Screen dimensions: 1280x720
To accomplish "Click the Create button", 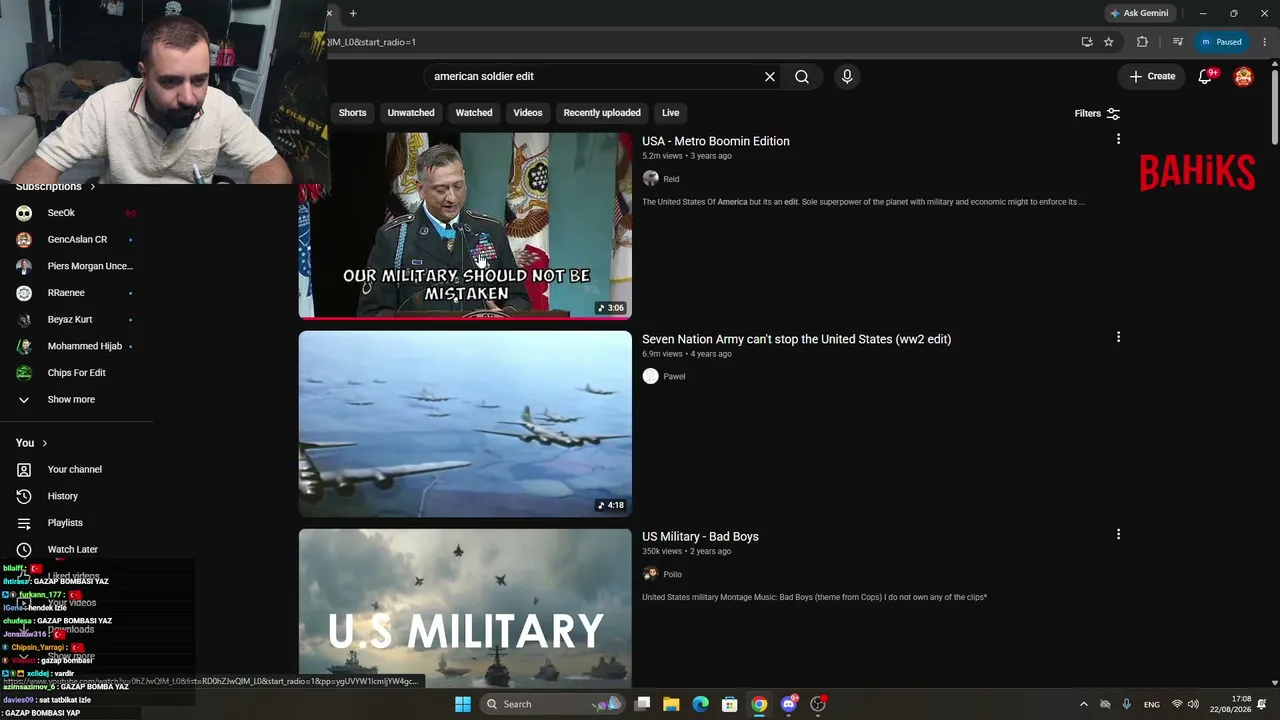I will click(x=1152, y=76).
